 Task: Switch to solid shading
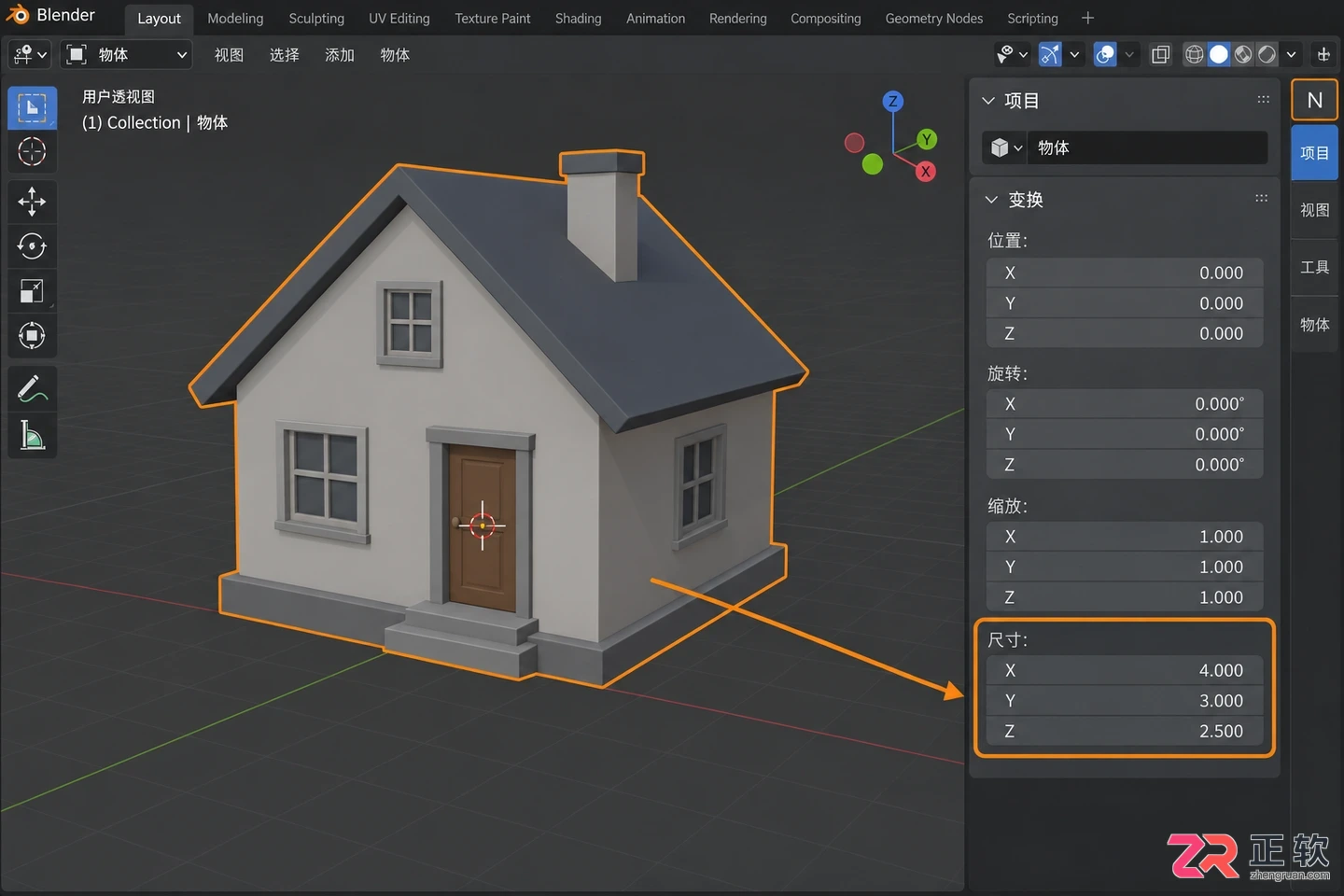pos(1218,54)
